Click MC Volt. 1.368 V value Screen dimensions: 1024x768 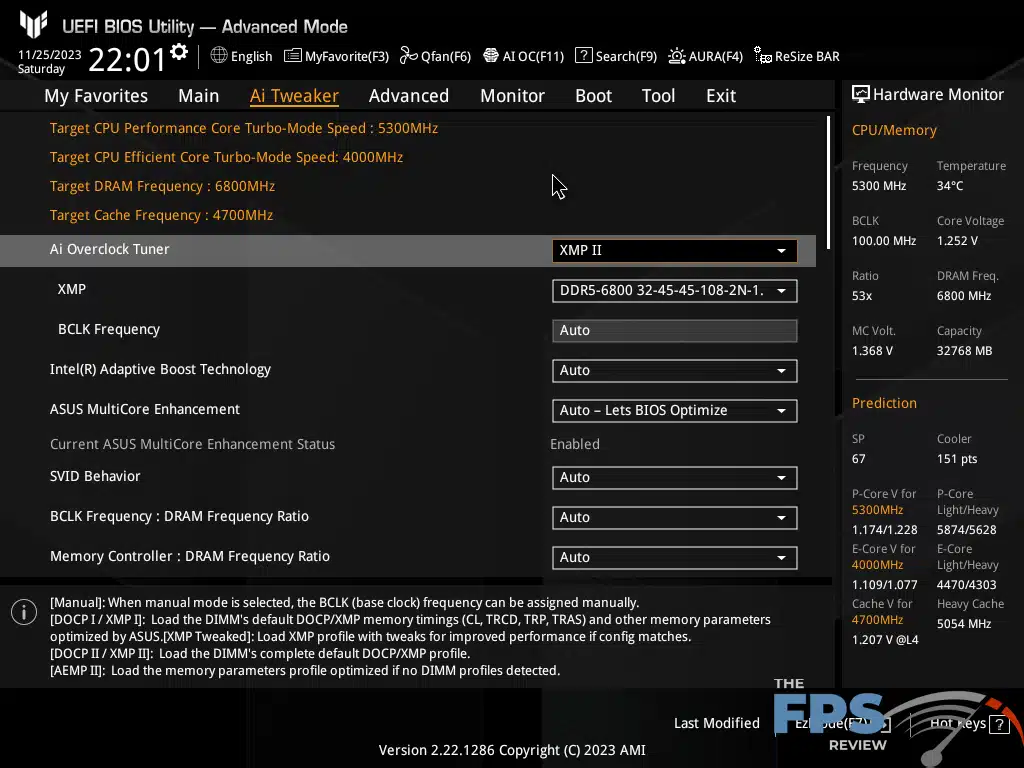tap(872, 351)
